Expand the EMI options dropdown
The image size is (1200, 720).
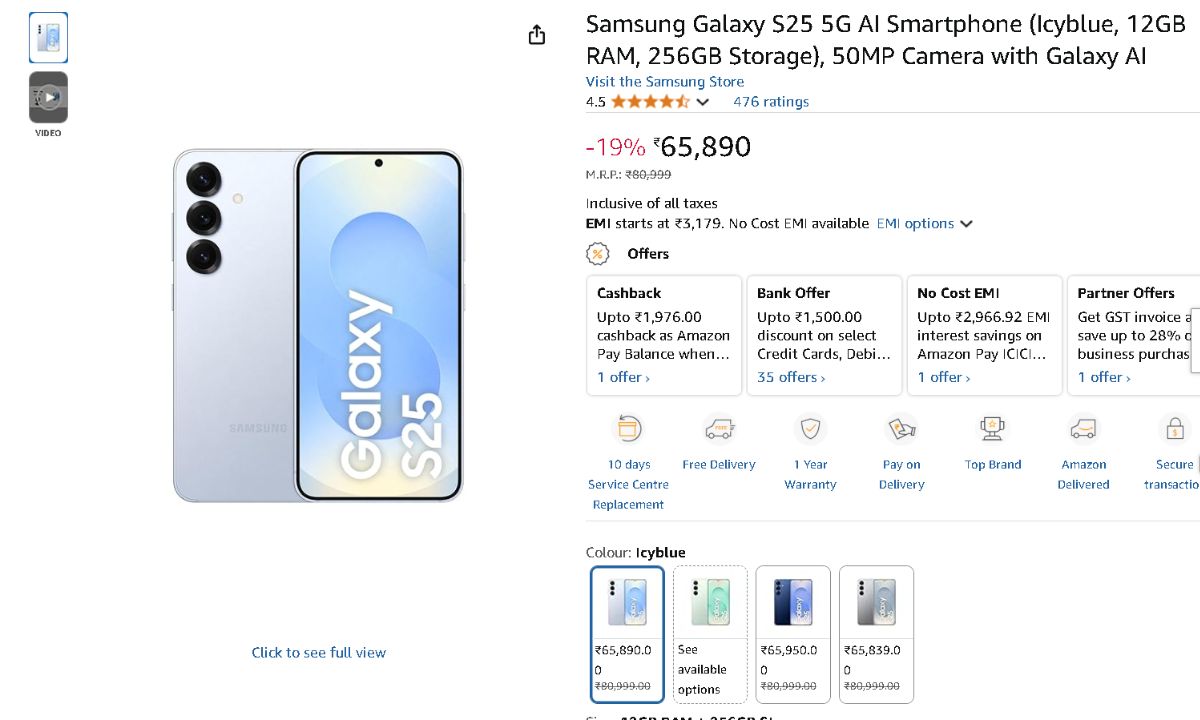(924, 224)
